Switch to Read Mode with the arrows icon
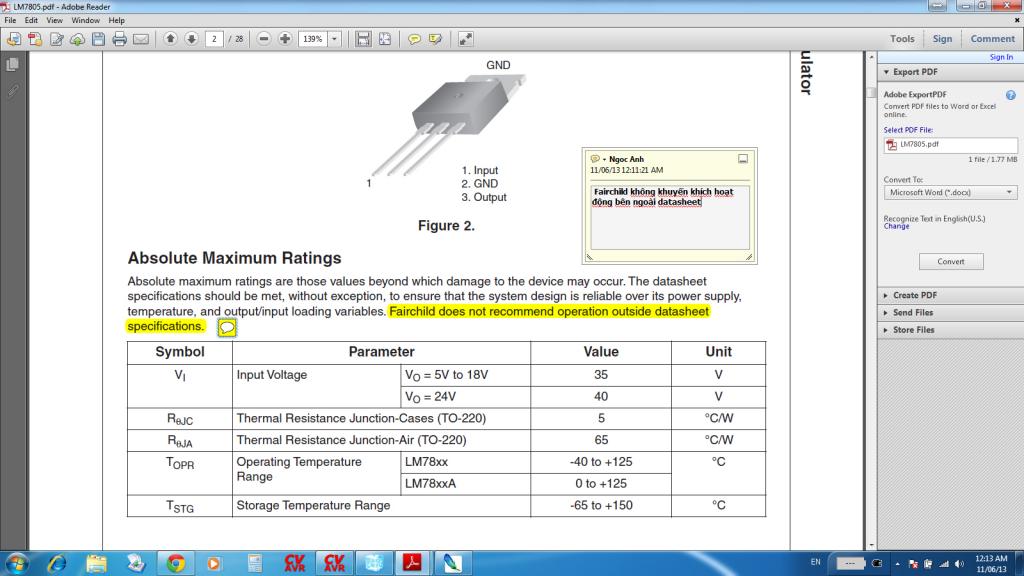 coord(466,39)
